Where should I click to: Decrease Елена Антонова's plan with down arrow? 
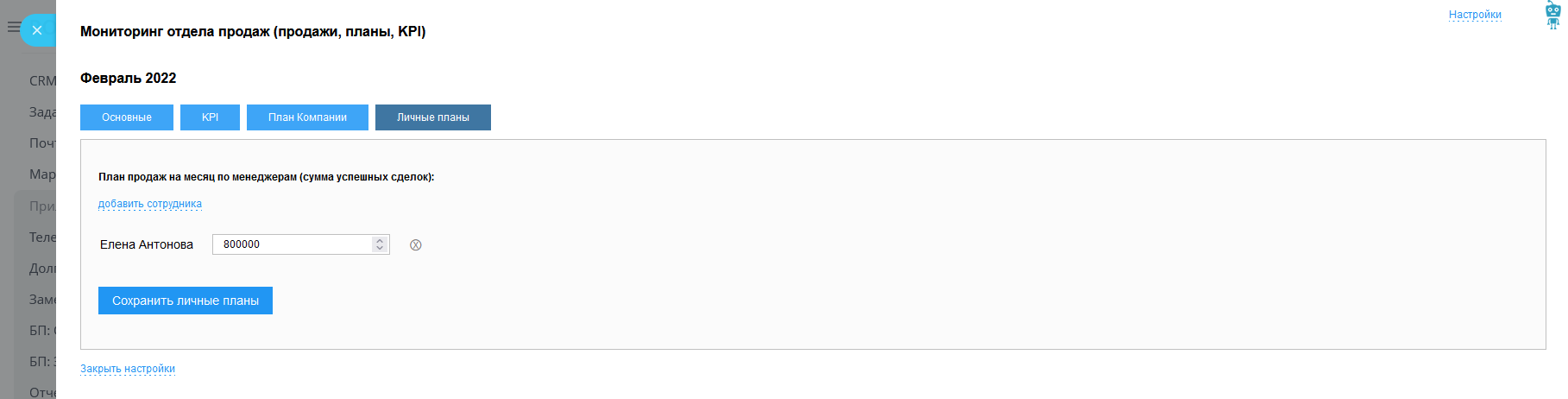coord(380,249)
